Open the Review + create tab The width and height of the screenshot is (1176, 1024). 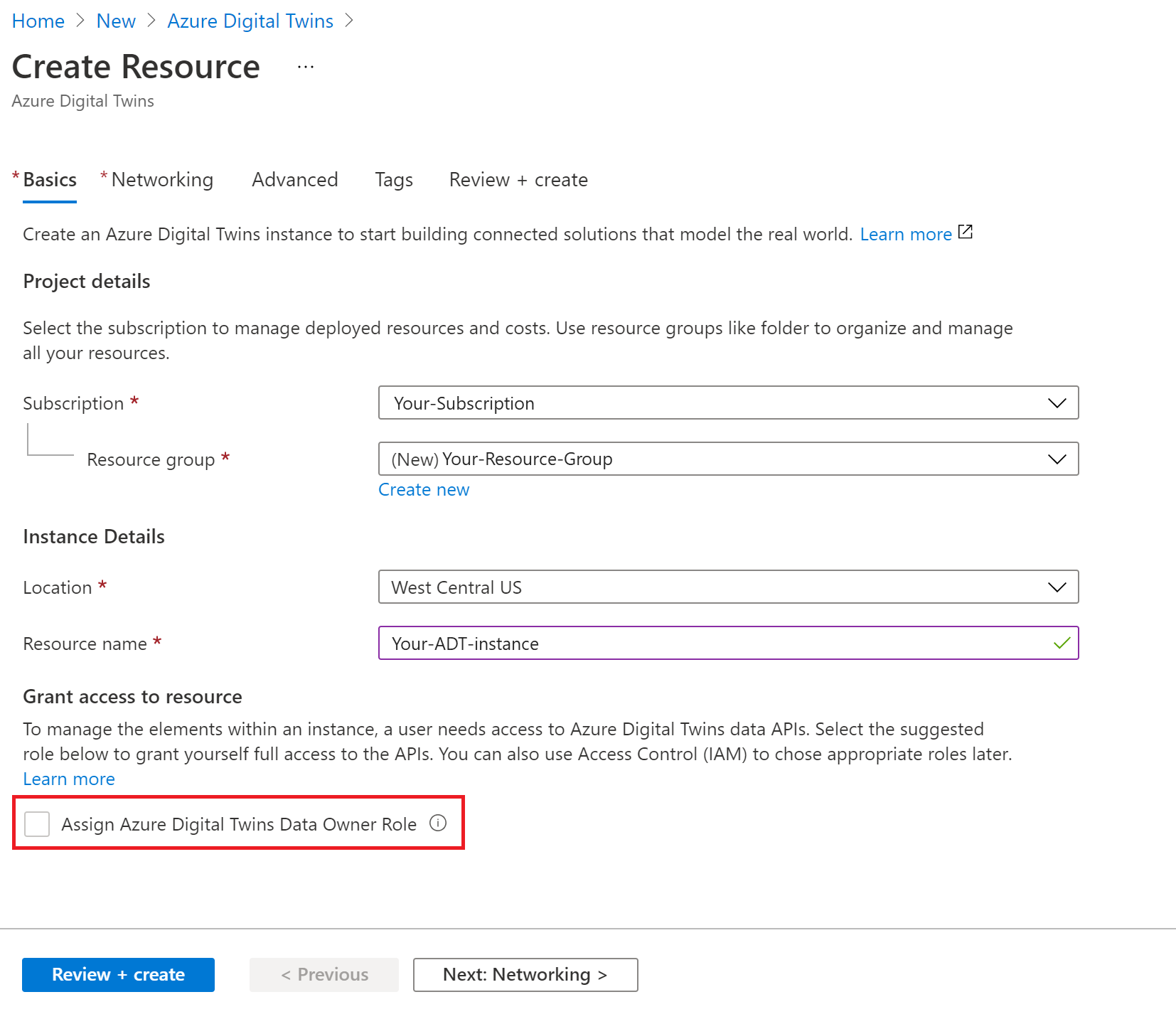pyautogui.click(x=518, y=180)
